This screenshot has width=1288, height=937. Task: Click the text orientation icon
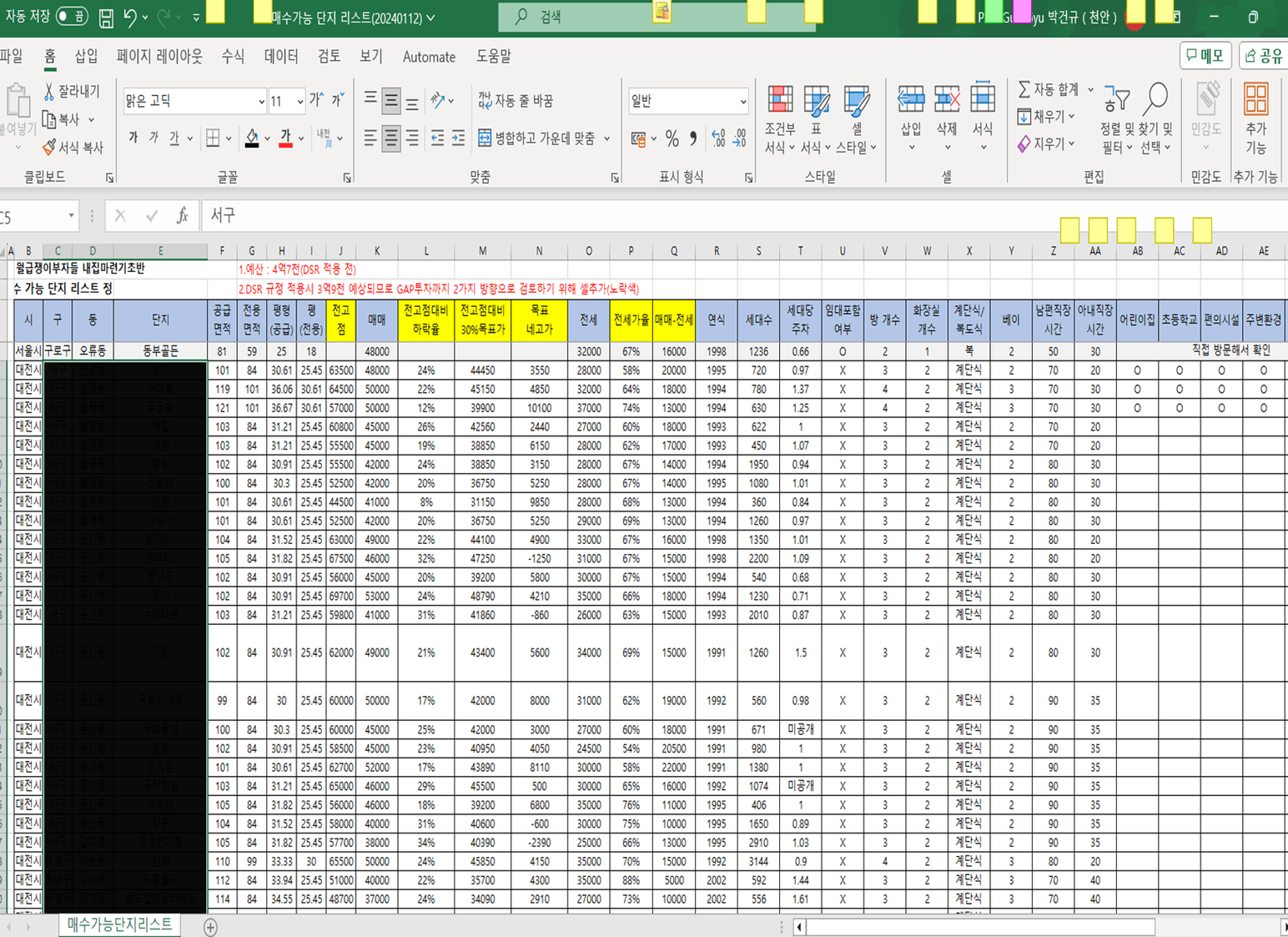[x=438, y=101]
